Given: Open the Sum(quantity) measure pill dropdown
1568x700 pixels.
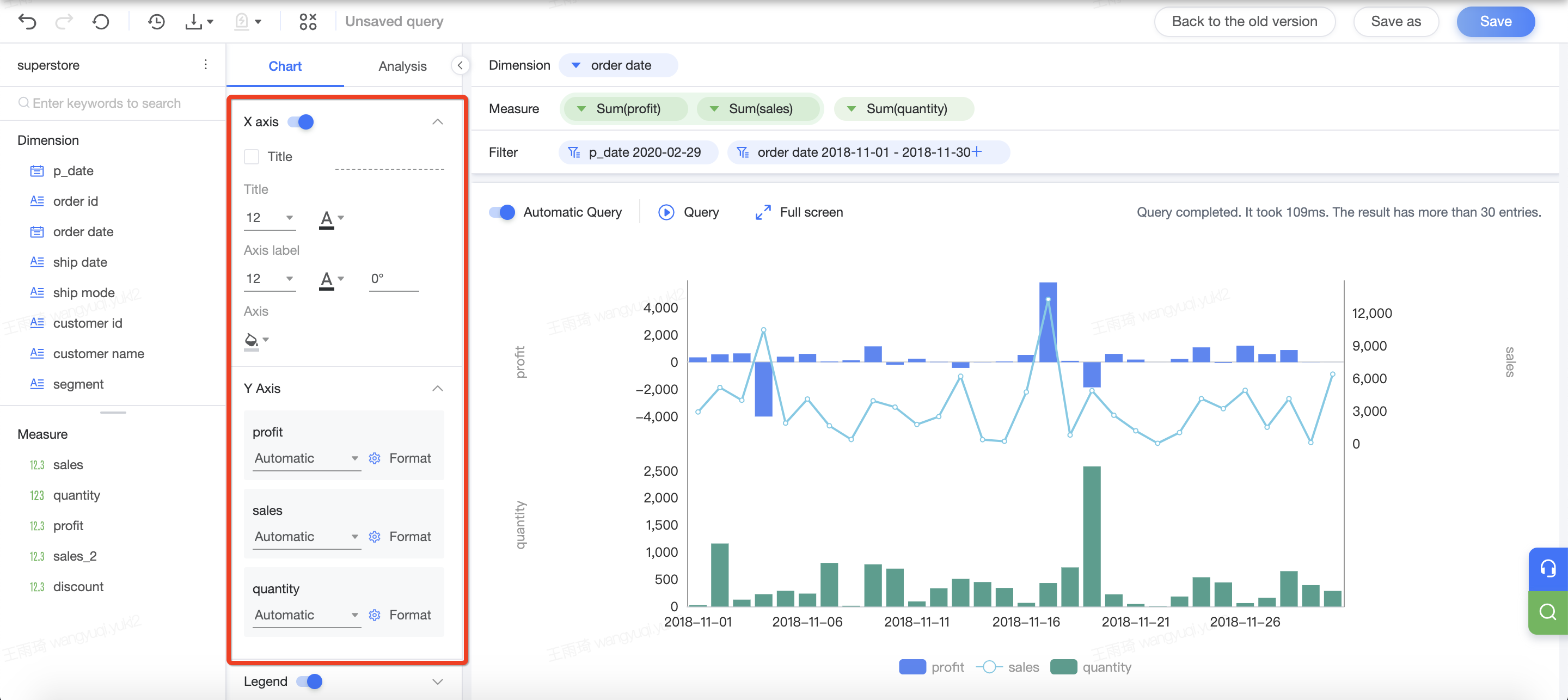Looking at the screenshot, I should click(x=852, y=109).
